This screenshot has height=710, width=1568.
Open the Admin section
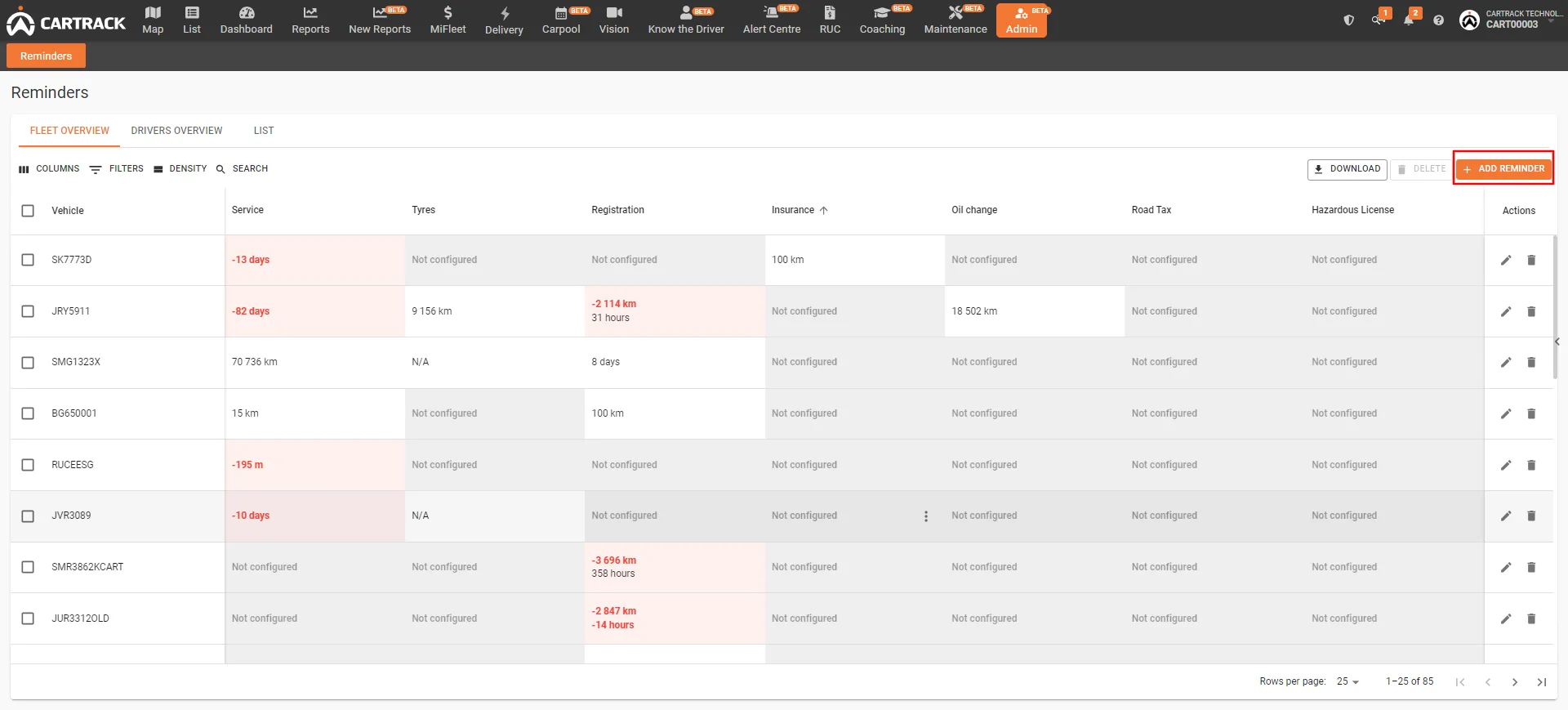pos(1022,20)
